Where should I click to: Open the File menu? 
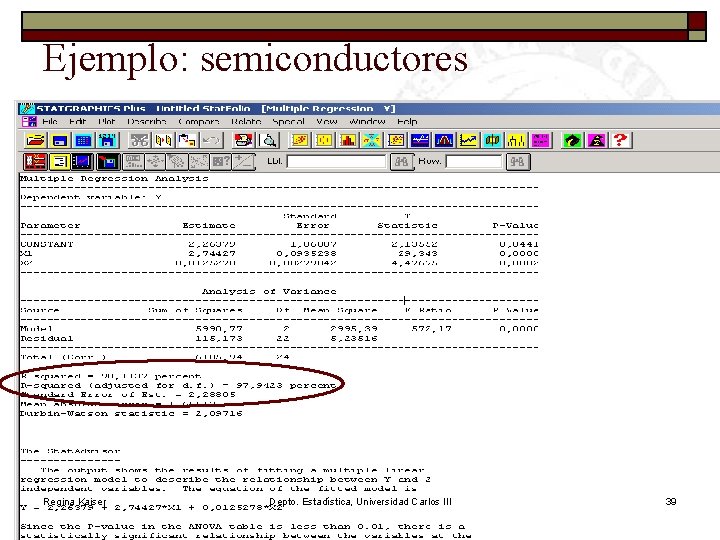point(50,122)
